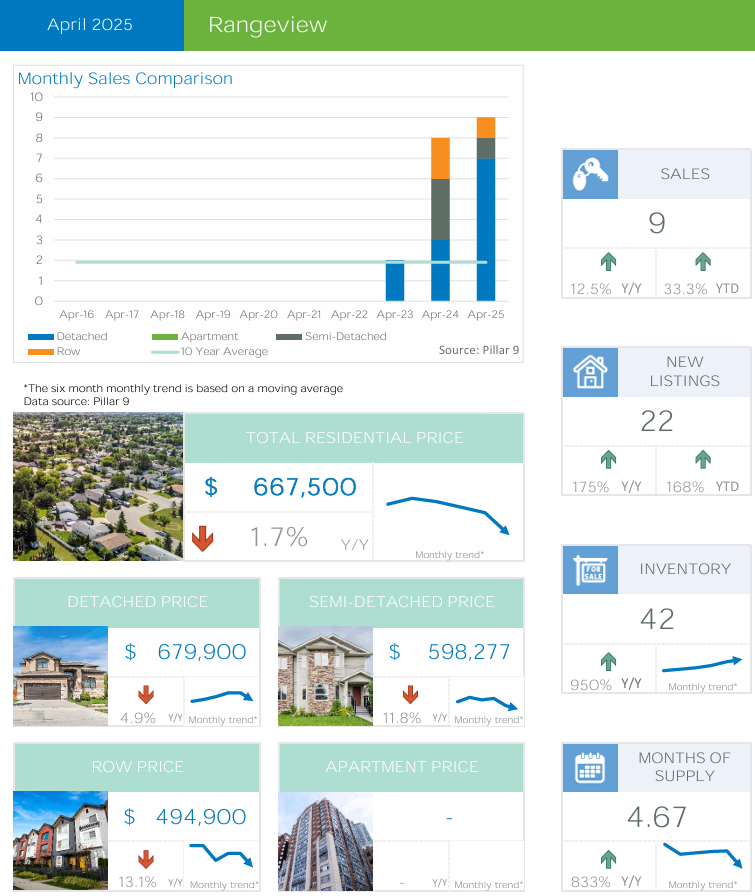
Task: Click the Source: Pillar 9 text under chart
Action: (479, 350)
